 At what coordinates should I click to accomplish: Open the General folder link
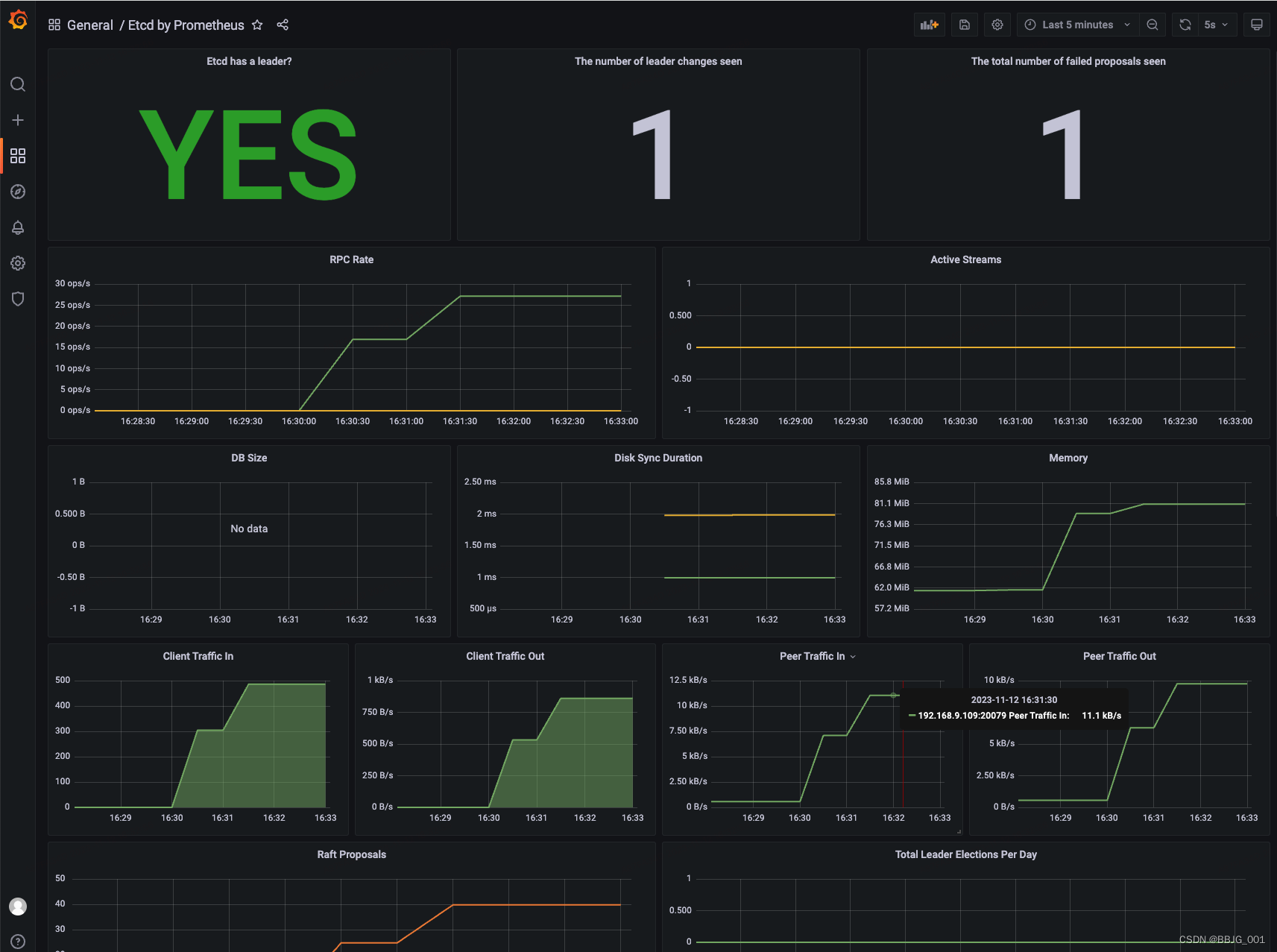click(90, 25)
